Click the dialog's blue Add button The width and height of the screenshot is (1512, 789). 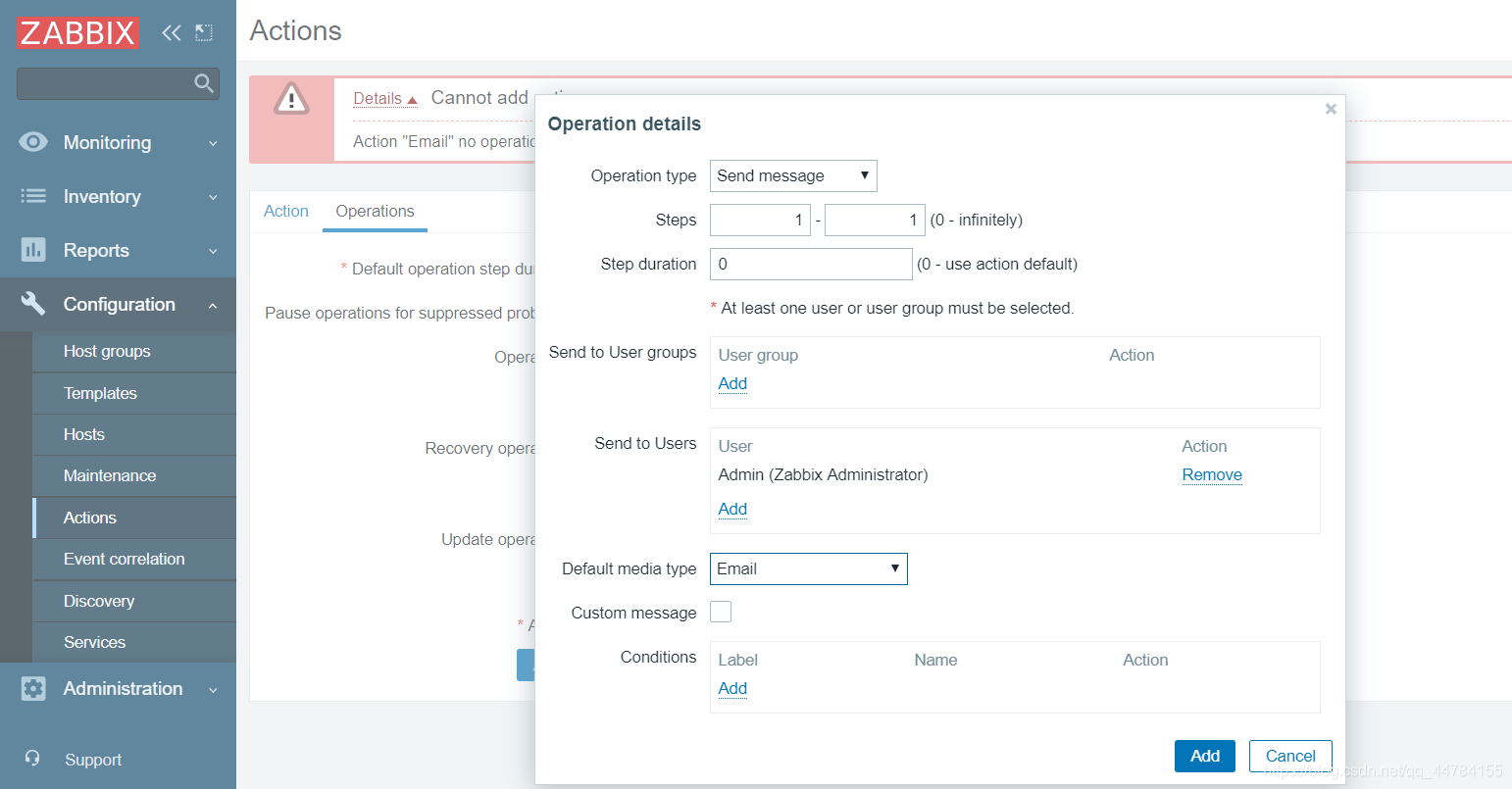1205,756
